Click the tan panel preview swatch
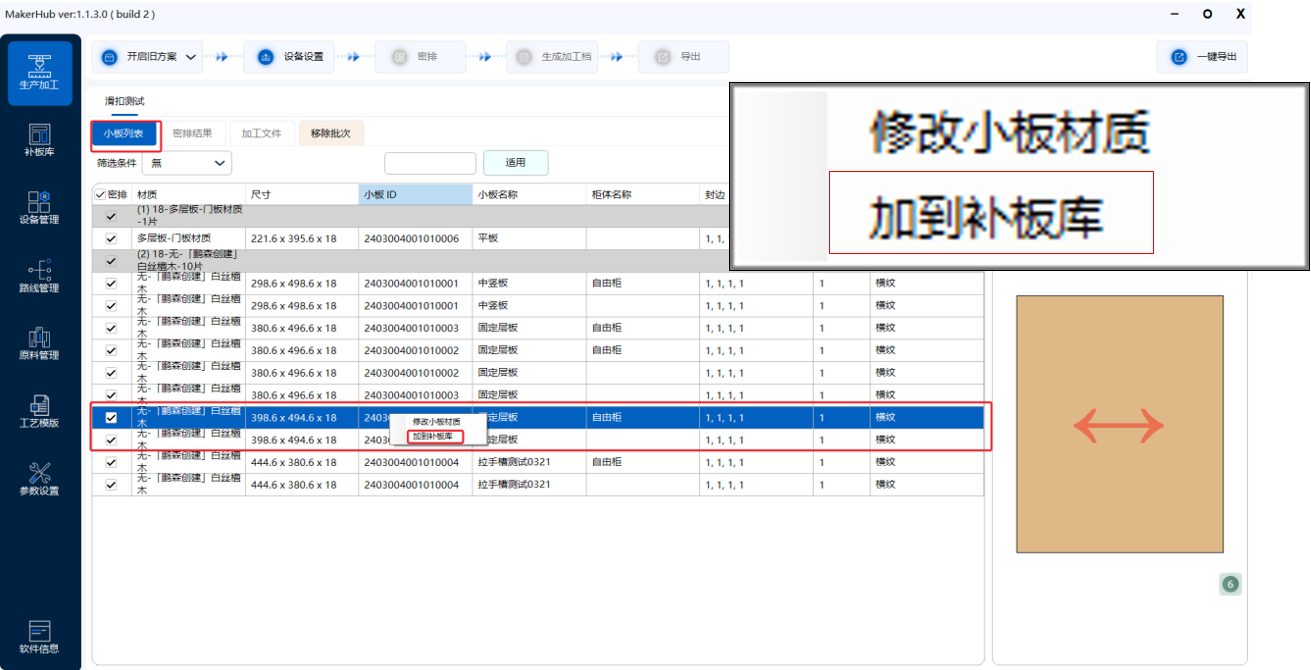The height and width of the screenshot is (670, 1311). (1119, 424)
